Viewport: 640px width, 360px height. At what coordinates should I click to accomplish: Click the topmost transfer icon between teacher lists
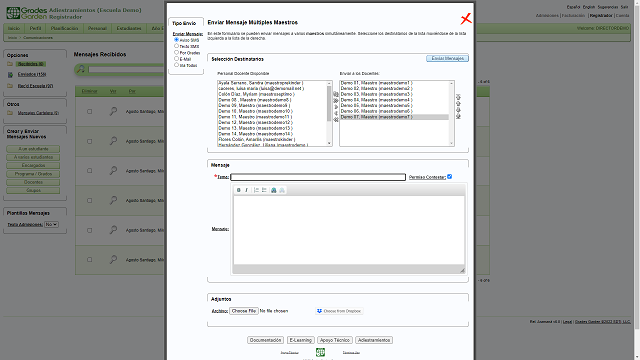336,94
